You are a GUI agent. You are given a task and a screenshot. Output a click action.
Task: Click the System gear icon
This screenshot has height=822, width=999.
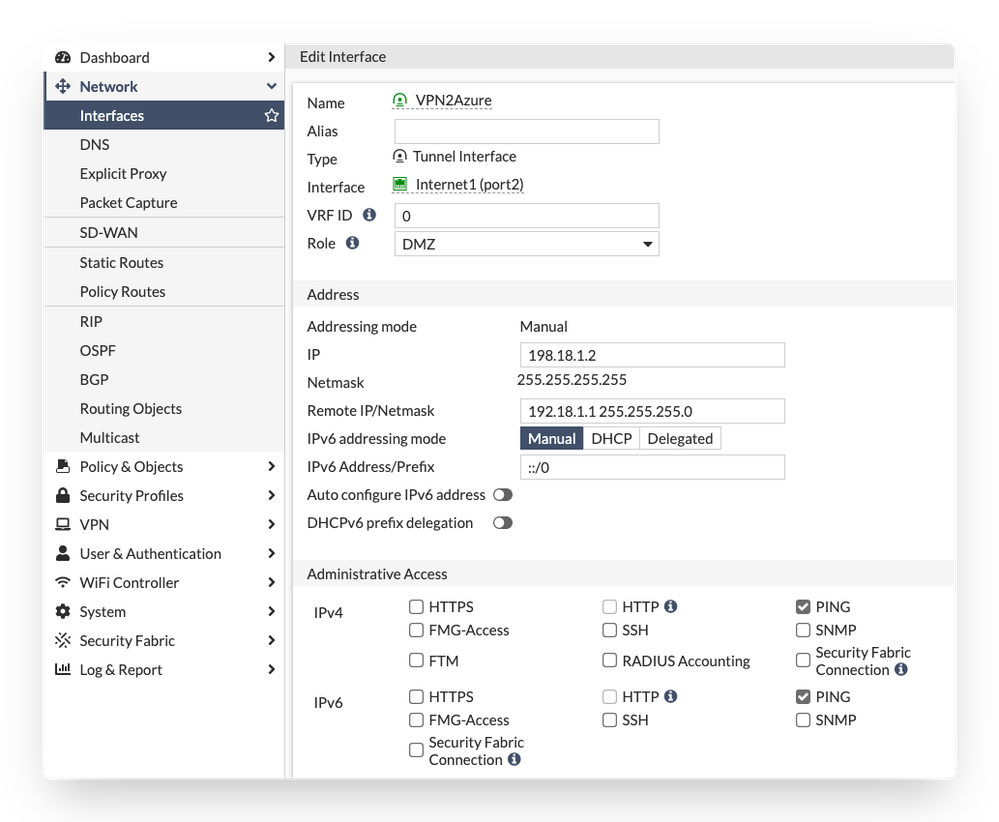coord(62,611)
